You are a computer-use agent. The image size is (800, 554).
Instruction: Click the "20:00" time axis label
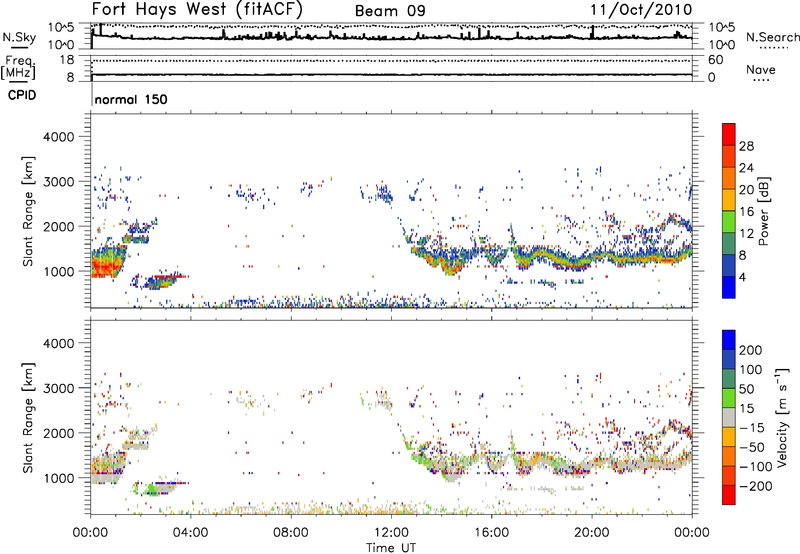point(591,533)
